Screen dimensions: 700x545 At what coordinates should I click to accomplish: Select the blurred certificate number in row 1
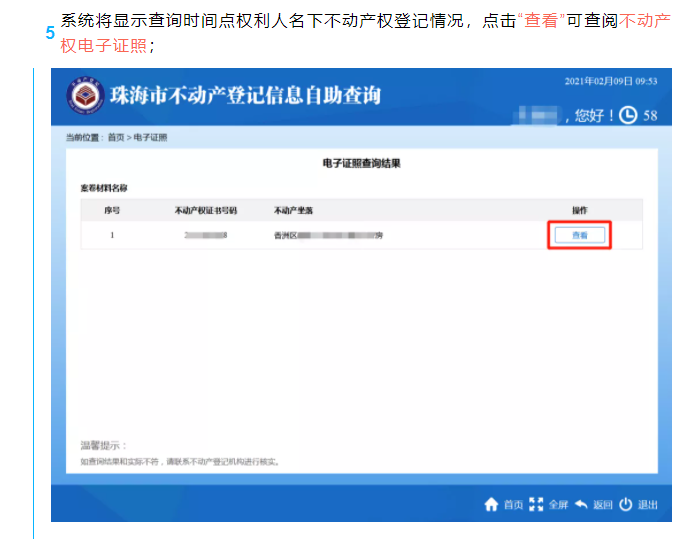206,235
